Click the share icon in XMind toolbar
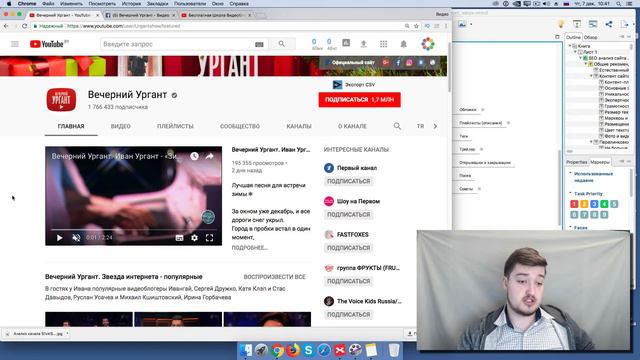 (x=609, y=24)
